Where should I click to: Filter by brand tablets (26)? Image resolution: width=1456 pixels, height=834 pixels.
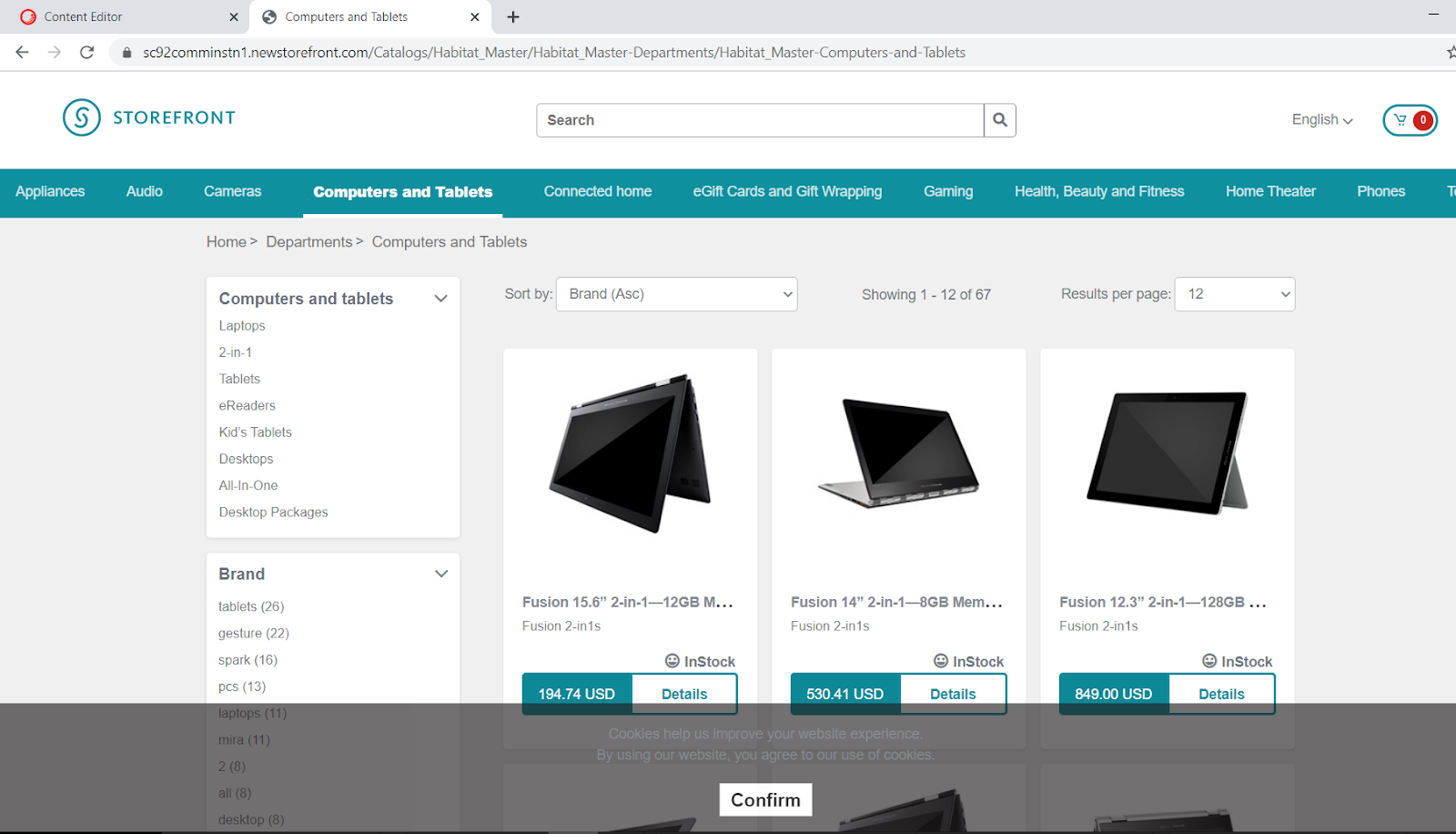[x=251, y=606]
